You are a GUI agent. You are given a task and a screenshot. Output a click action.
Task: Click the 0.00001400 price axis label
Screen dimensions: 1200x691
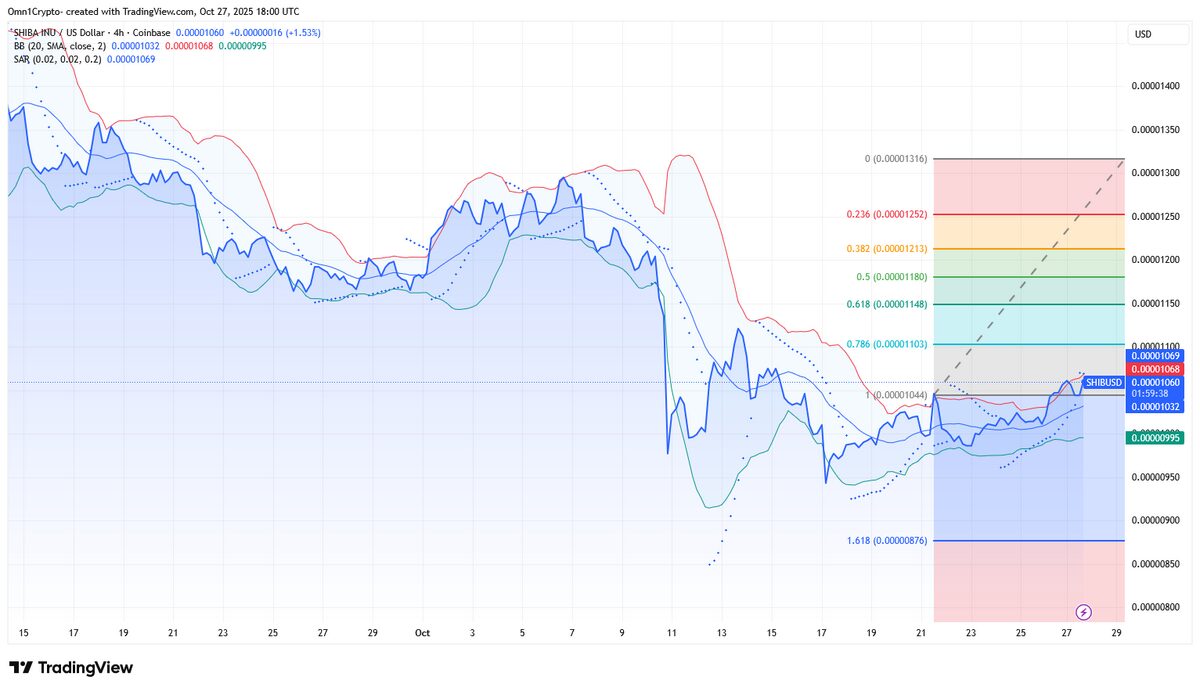[x=1155, y=86]
